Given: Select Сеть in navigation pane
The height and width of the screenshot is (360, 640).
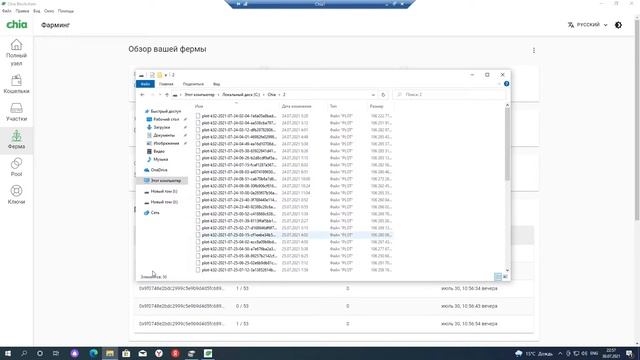Looking at the screenshot, I should (155, 213).
